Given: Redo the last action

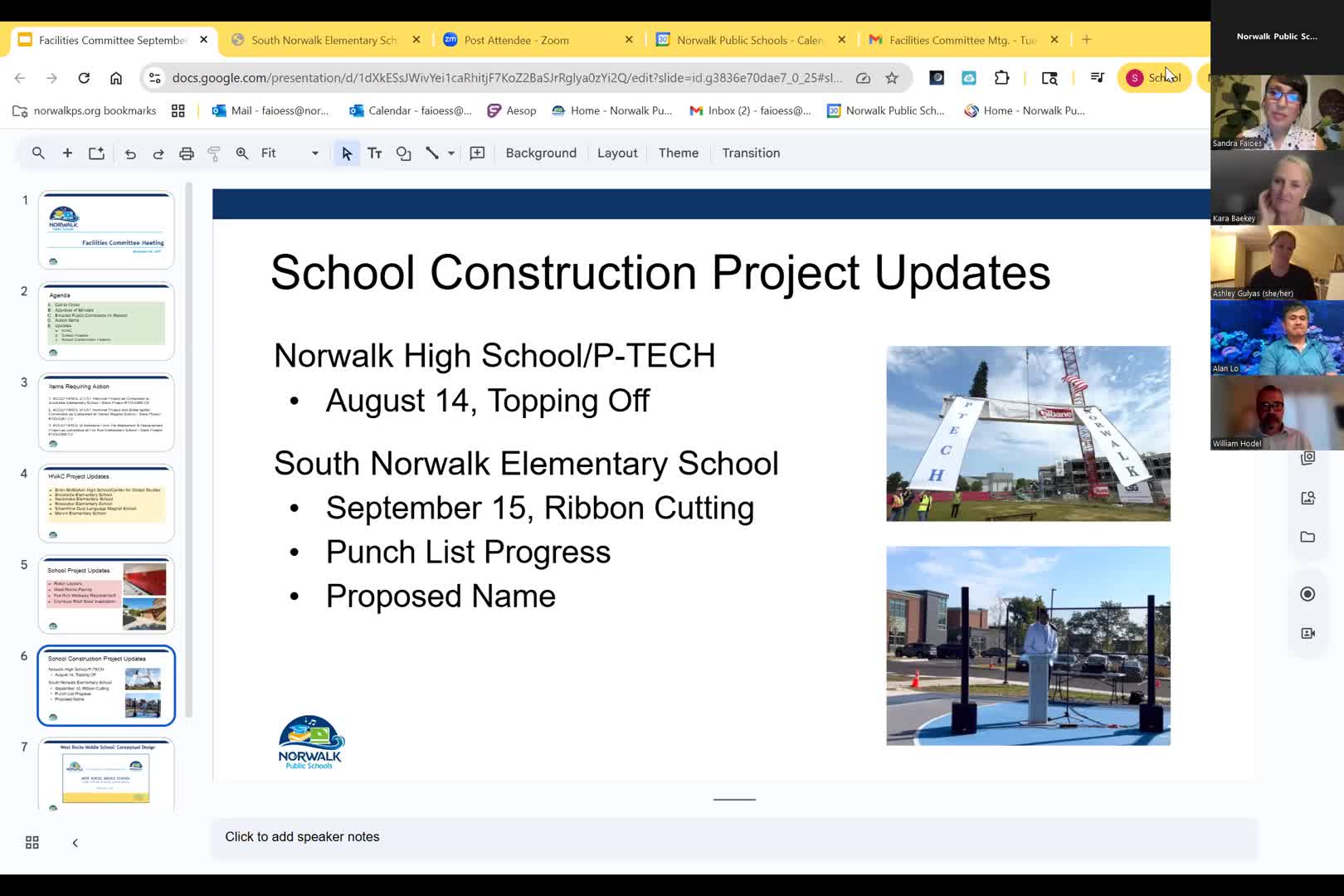Looking at the screenshot, I should (158, 153).
